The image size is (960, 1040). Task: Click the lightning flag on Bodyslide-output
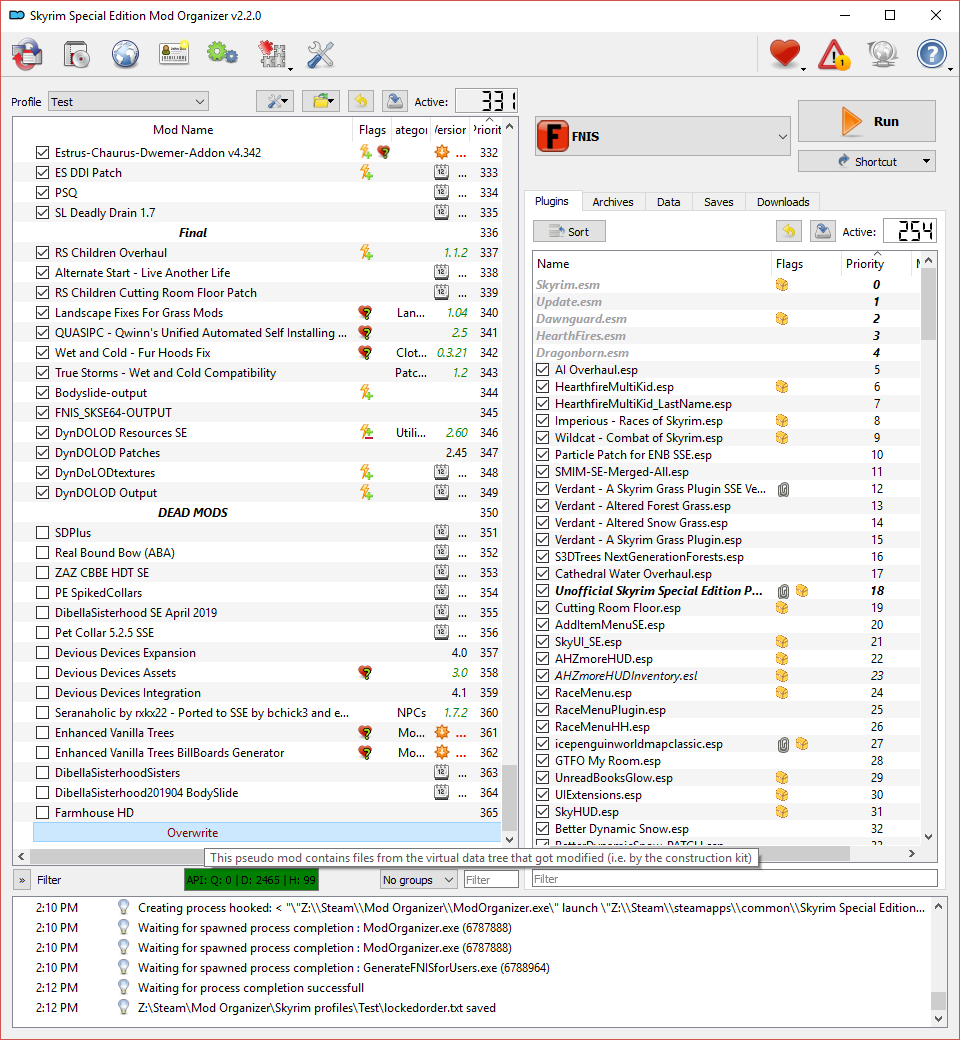[366, 393]
